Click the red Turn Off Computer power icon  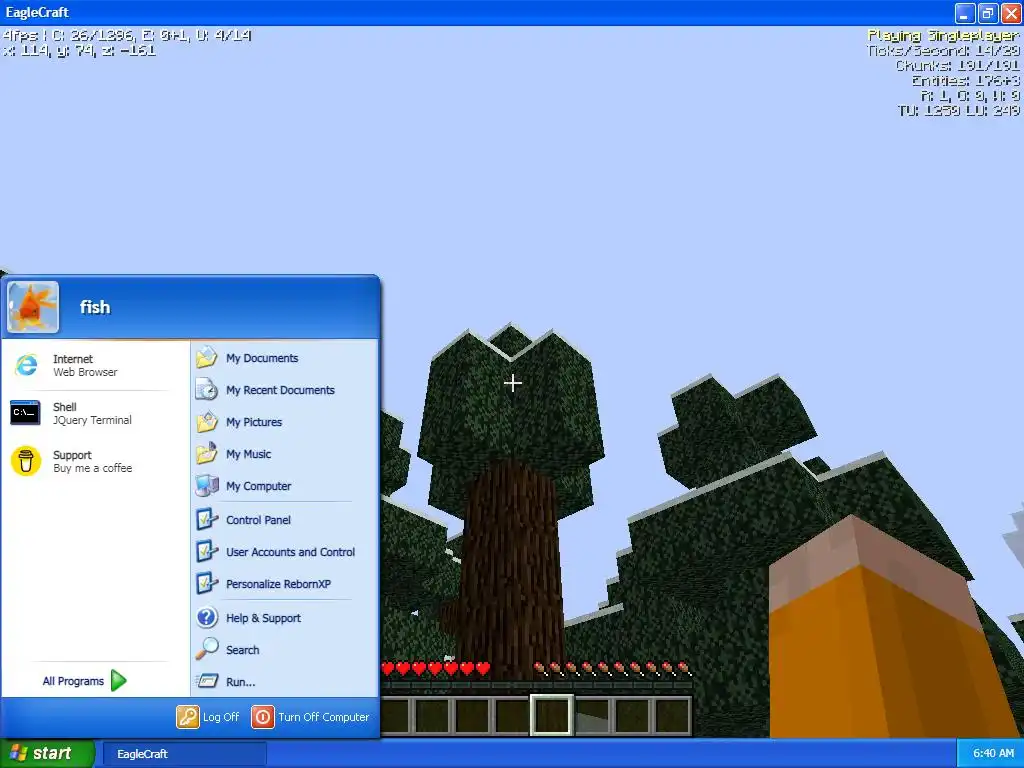point(263,717)
